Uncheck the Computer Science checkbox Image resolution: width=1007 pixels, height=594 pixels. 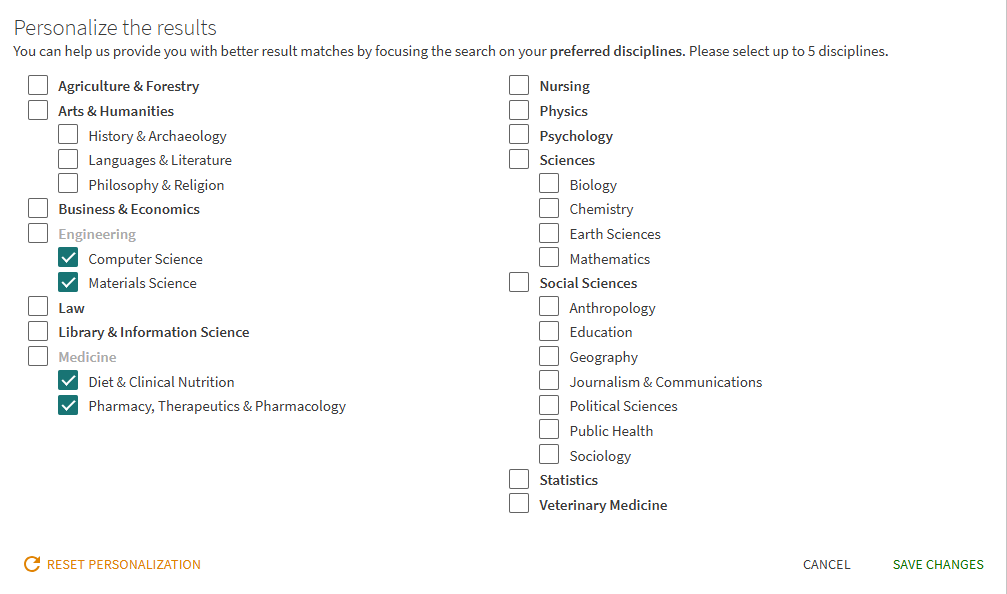click(x=68, y=258)
